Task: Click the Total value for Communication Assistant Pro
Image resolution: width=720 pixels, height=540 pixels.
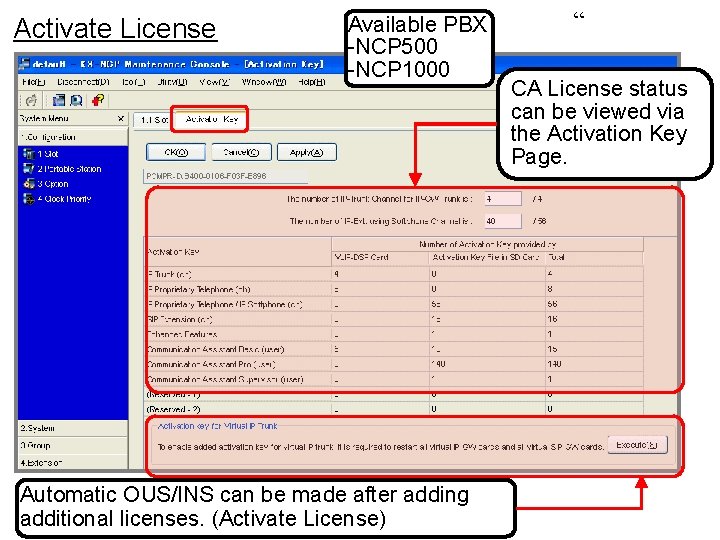Action: [554, 364]
